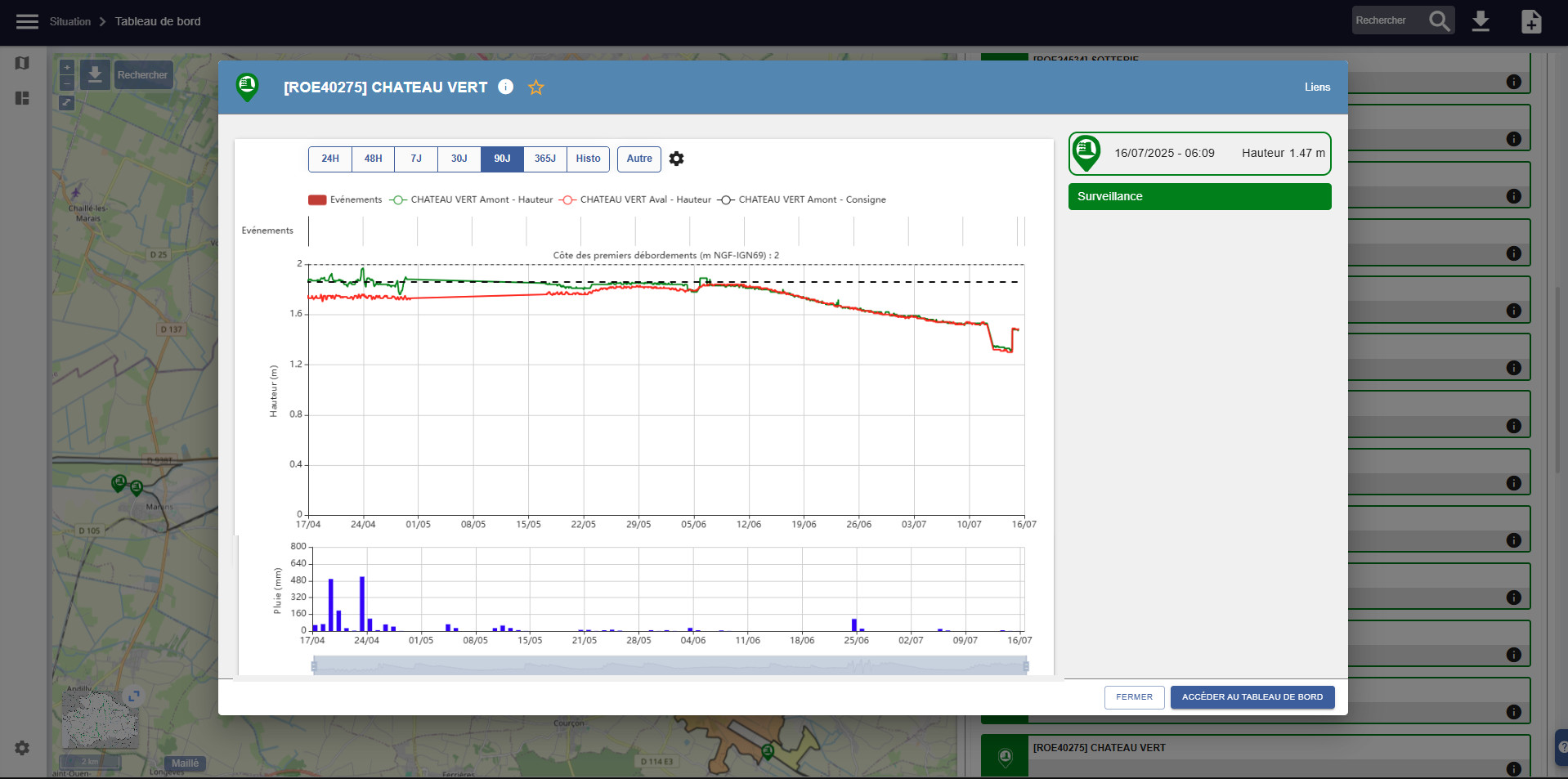
Task: Click station icon in latest measurement card
Action: point(1086,153)
